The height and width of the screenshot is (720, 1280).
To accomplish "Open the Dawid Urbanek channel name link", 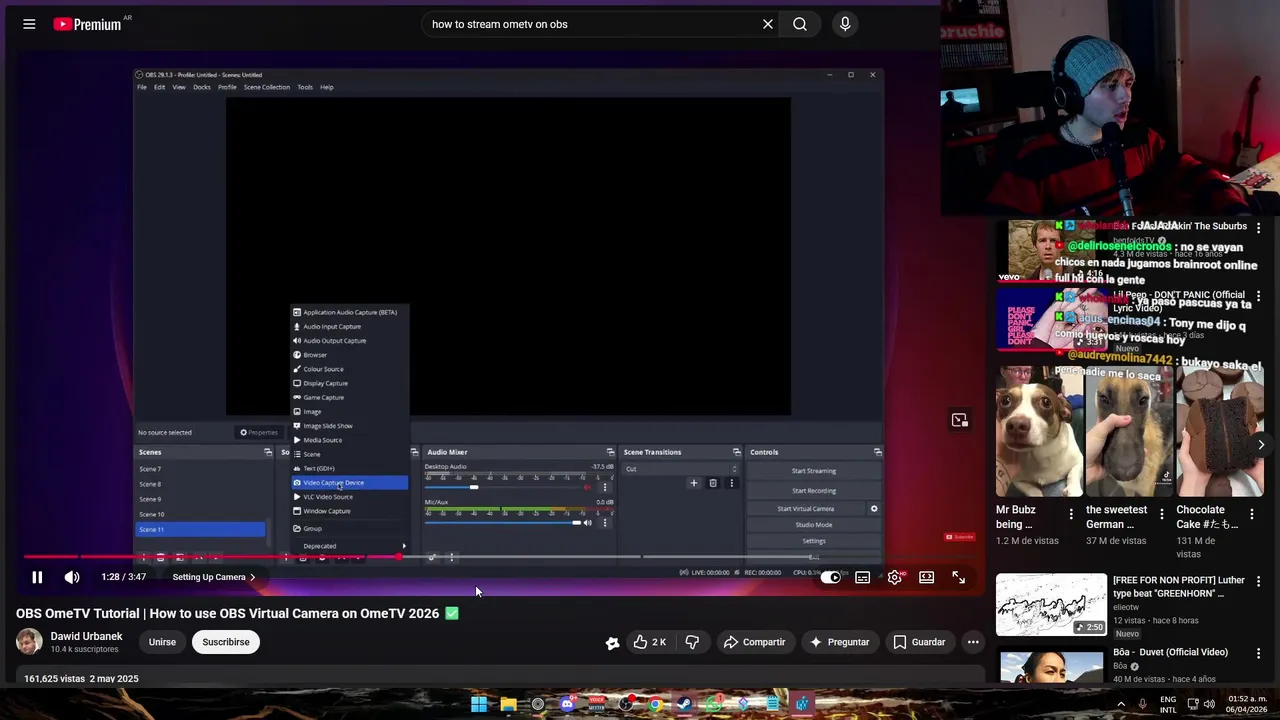I will pos(86,636).
